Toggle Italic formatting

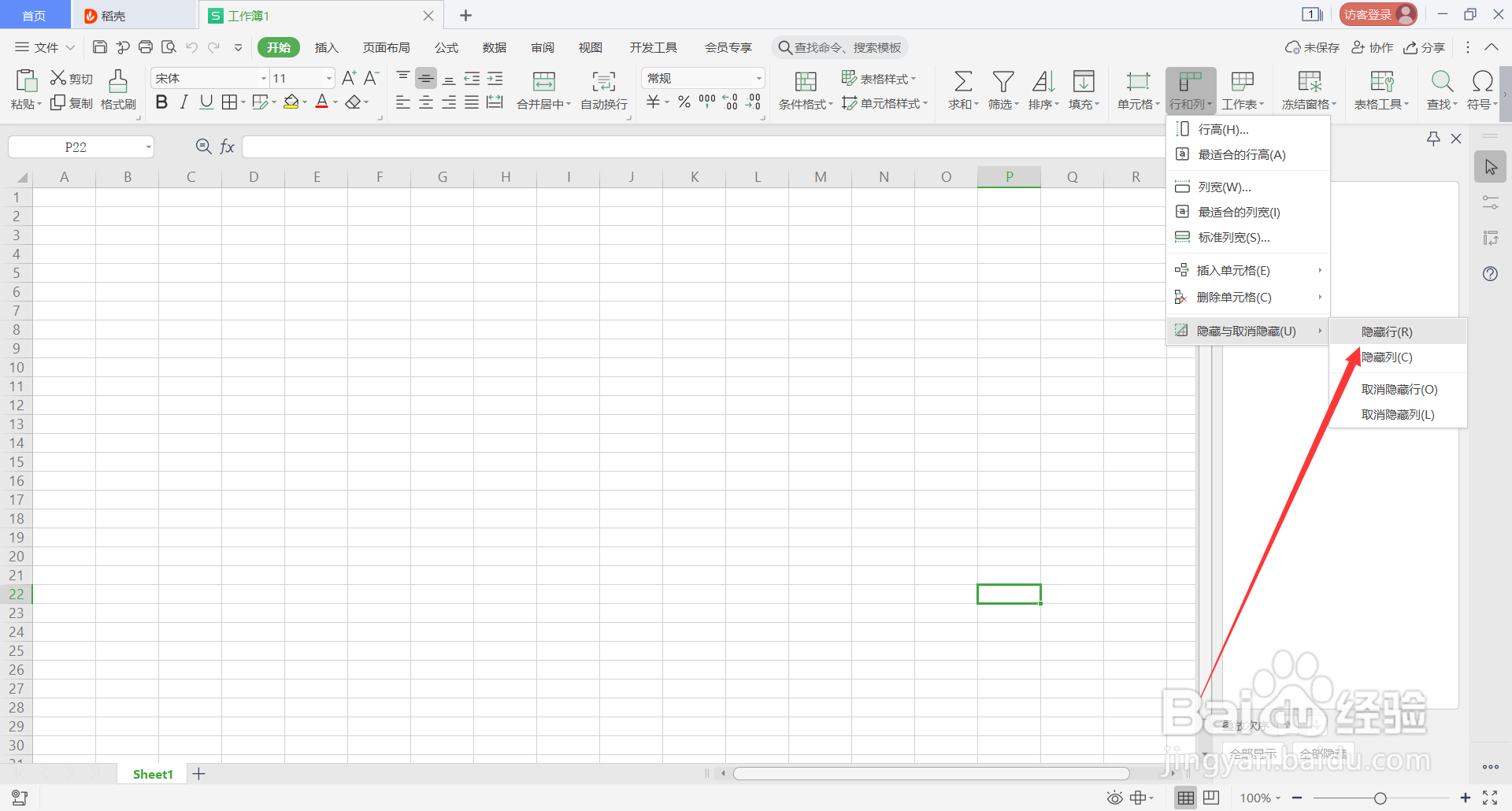(x=183, y=102)
